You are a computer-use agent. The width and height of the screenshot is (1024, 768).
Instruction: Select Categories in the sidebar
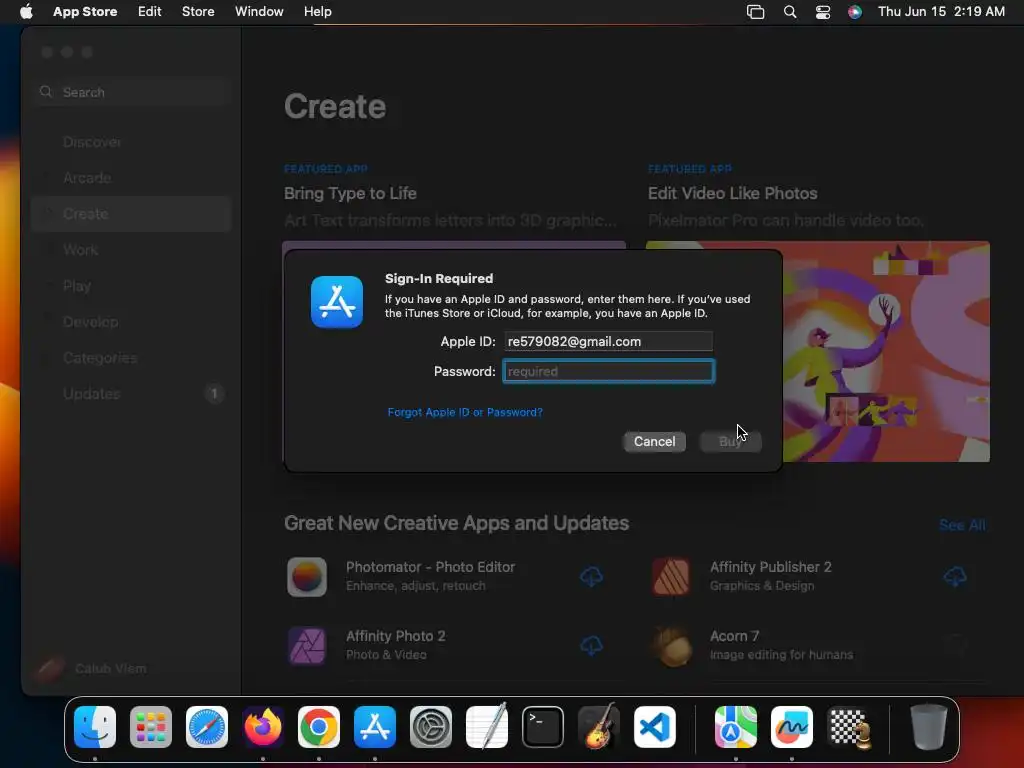(x=131, y=358)
